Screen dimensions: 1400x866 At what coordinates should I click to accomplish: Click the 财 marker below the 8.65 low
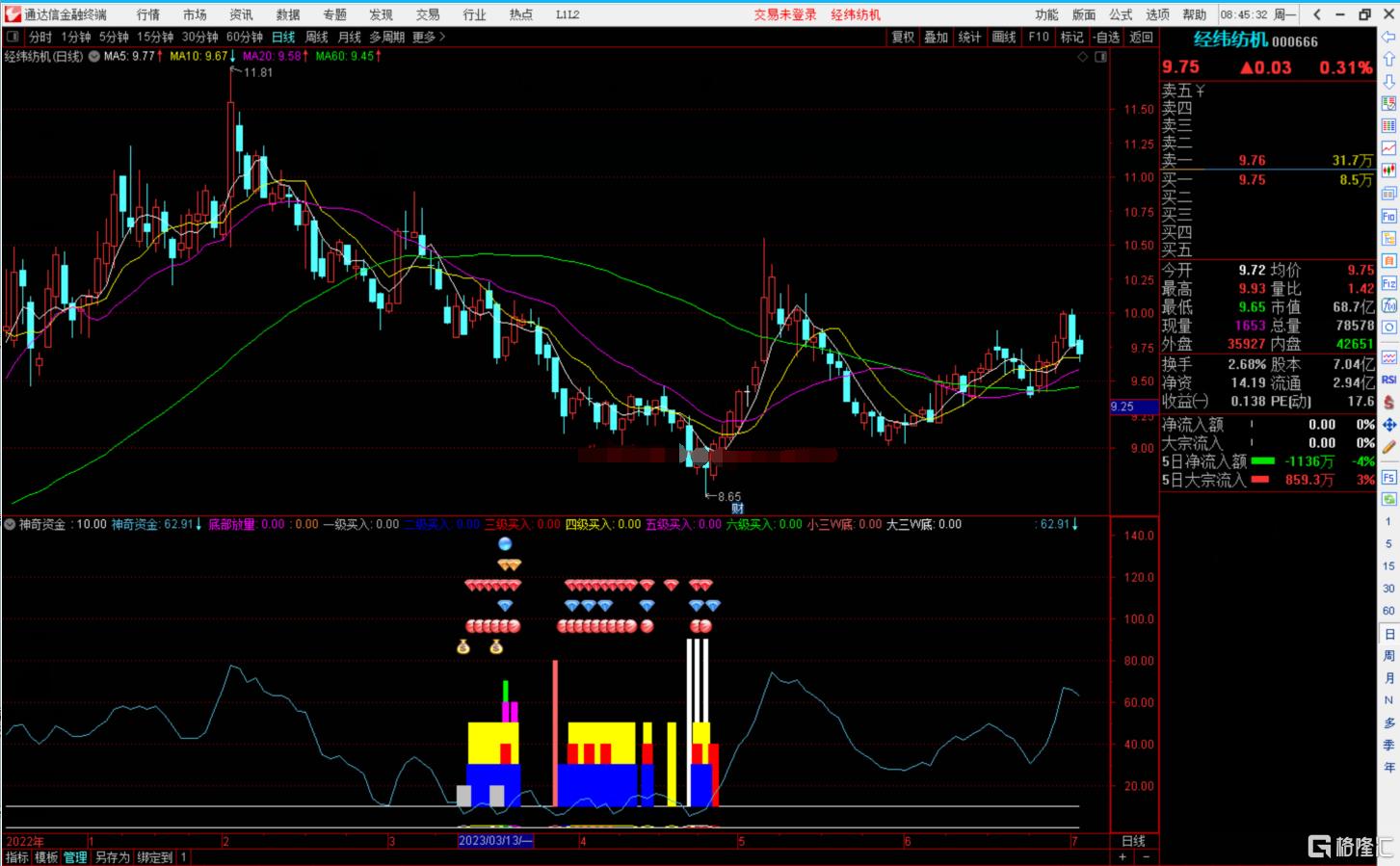tap(737, 509)
